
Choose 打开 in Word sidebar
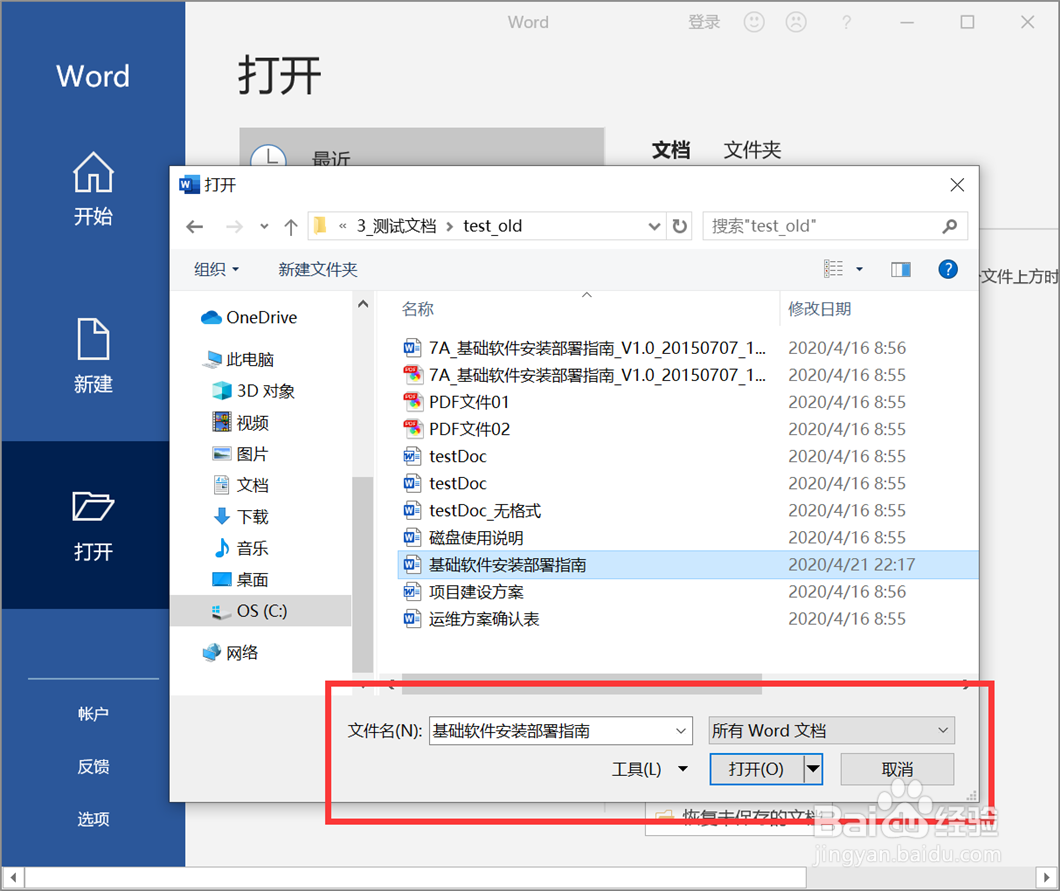point(93,526)
